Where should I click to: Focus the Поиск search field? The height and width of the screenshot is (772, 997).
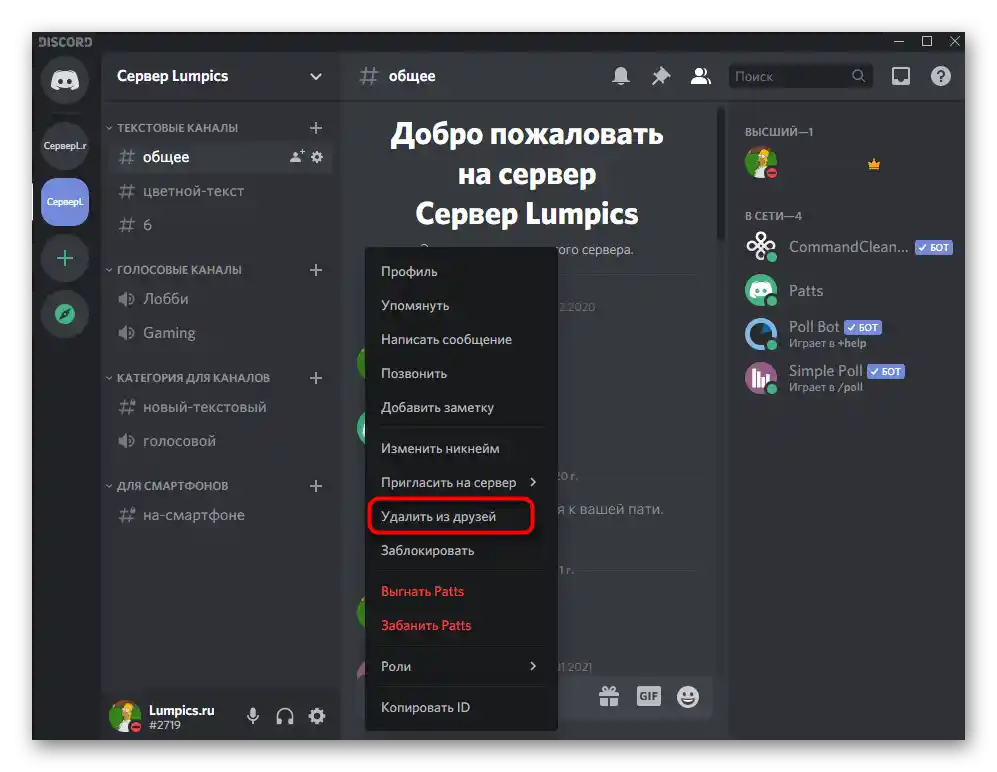(x=801, y=76)
